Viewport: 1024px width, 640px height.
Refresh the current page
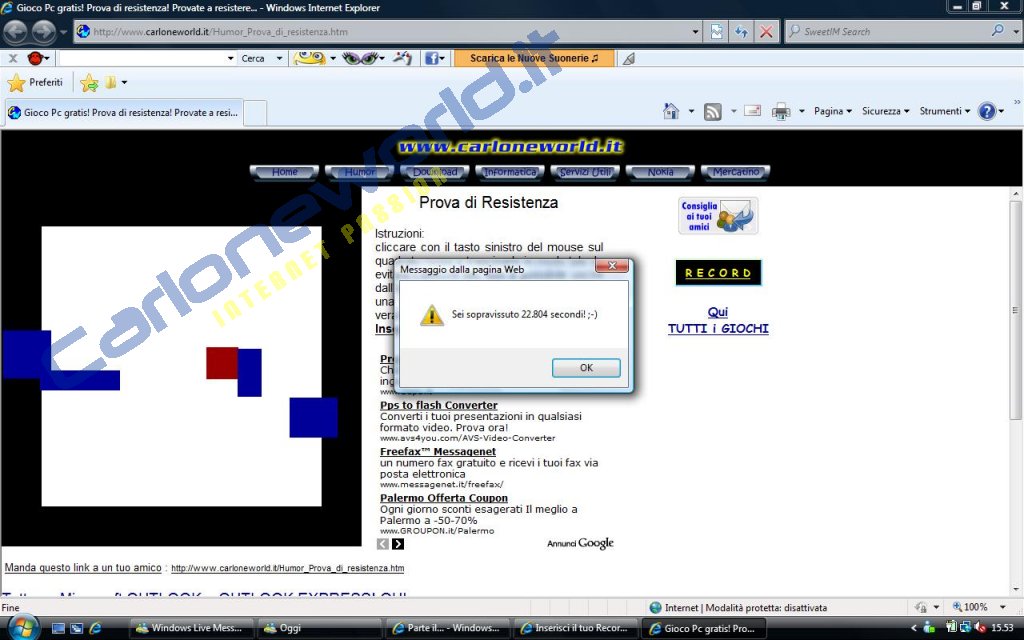tap(741, 31)
